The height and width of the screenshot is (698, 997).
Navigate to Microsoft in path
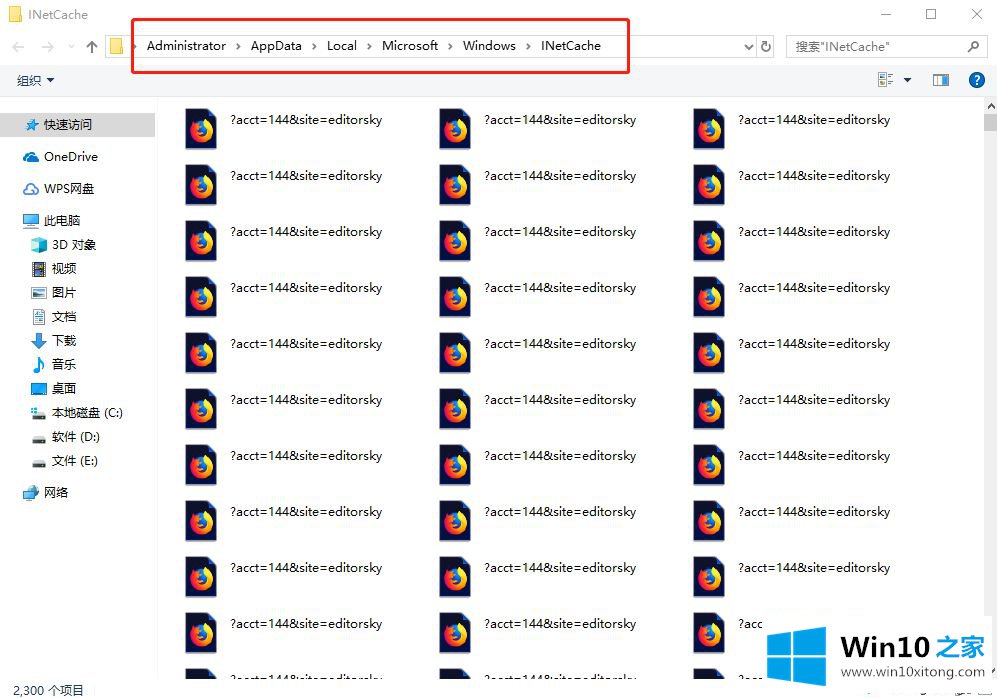[409, 46]
